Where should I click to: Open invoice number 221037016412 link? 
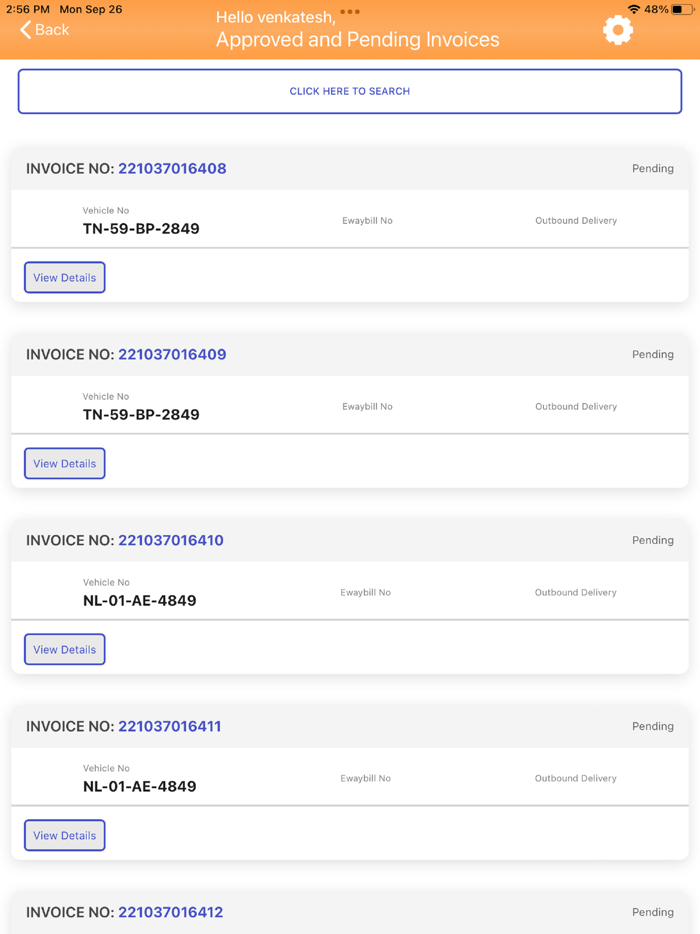pos(171,913)
